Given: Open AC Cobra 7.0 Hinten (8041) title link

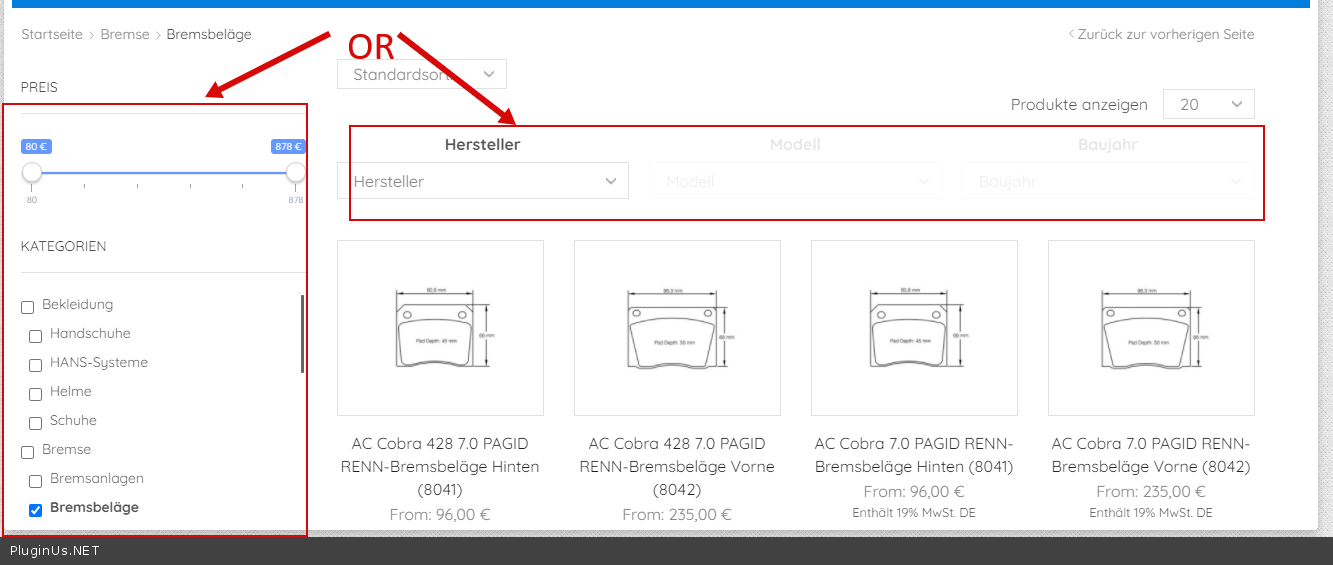Looking at the screenshot, I should click(x=914, y=455).
